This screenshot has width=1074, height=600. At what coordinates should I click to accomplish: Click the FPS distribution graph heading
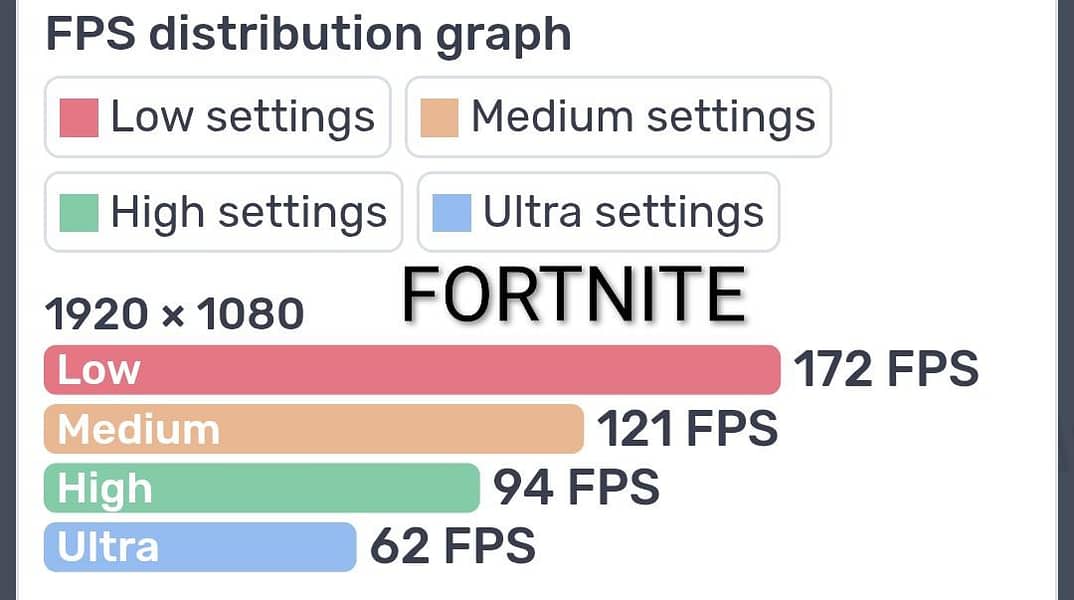coord(308,34)
